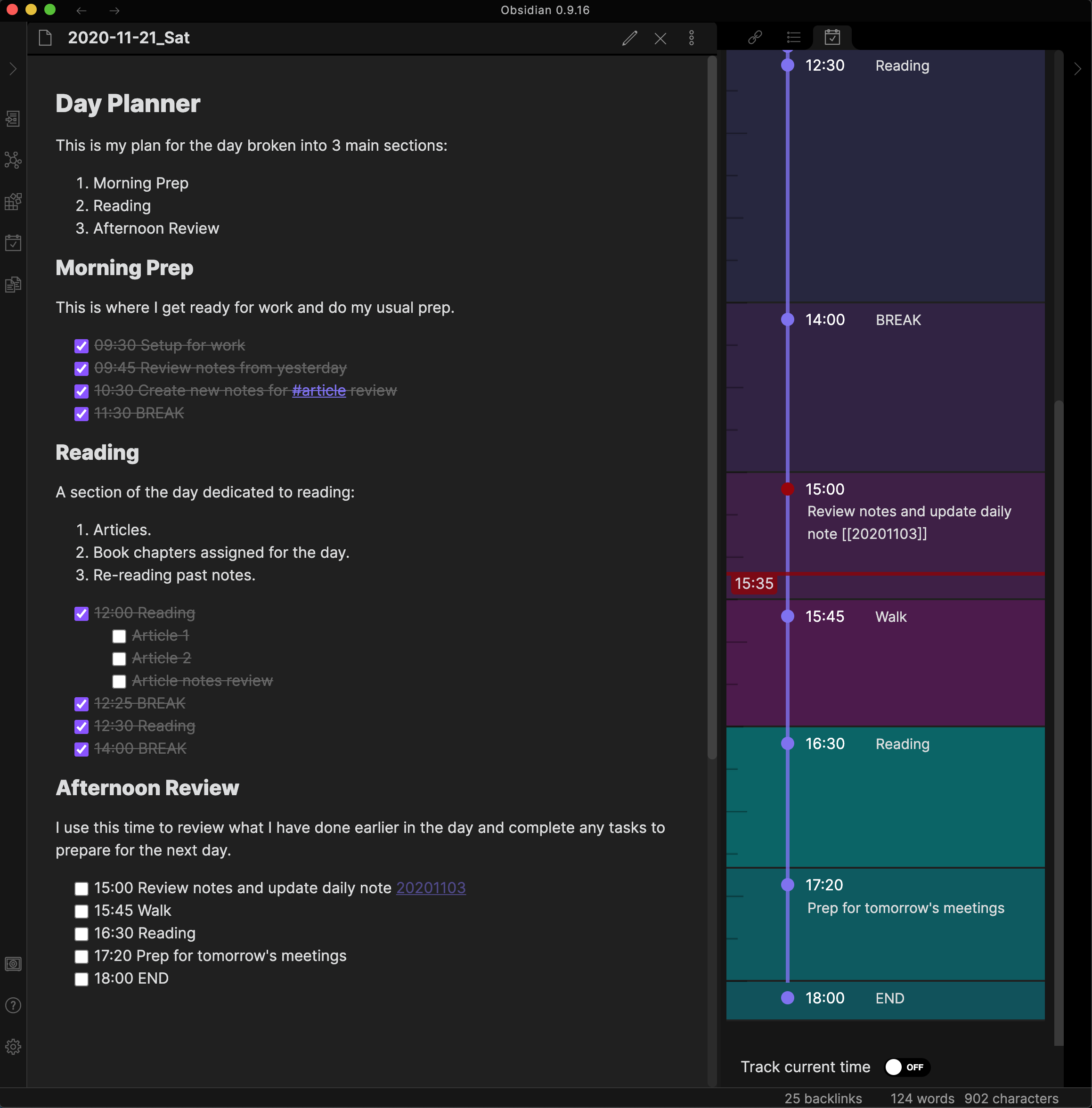Click the #article tag link
Viewport: 1092px width, 1108px height.
(319, 390)
